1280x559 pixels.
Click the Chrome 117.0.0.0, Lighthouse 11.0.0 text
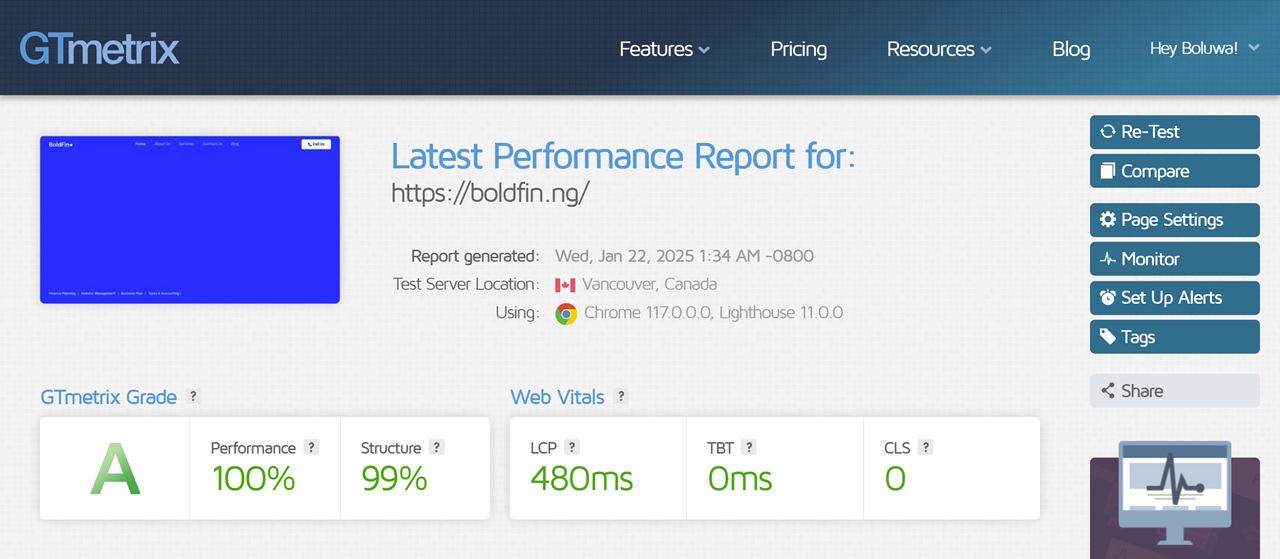(713, 313)
